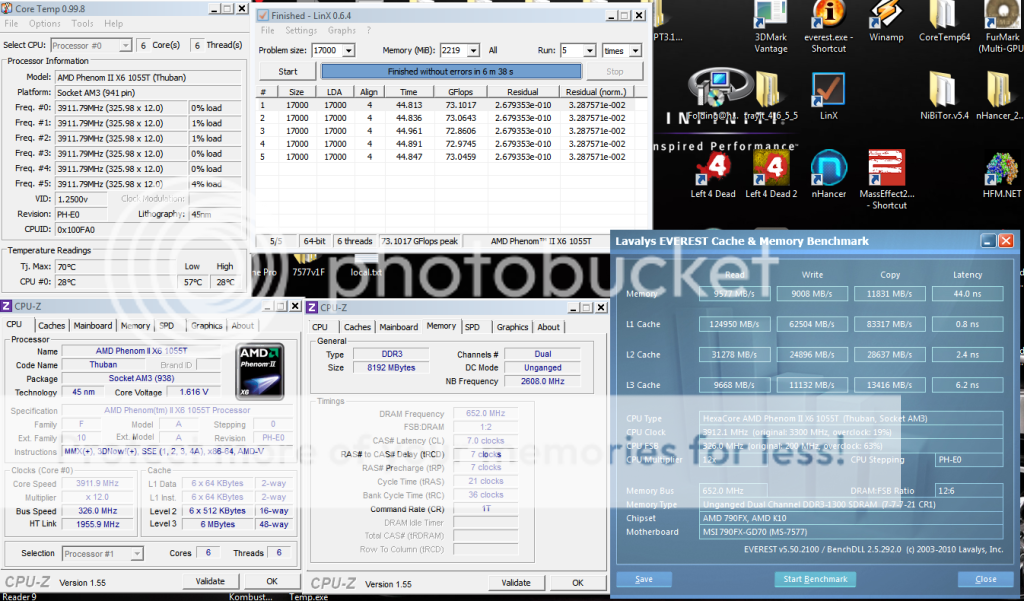Open the Graphs menu in LinX
The width and height of the screenshot is (1024, 601).
pyautogui.click(x=342, y=31)
